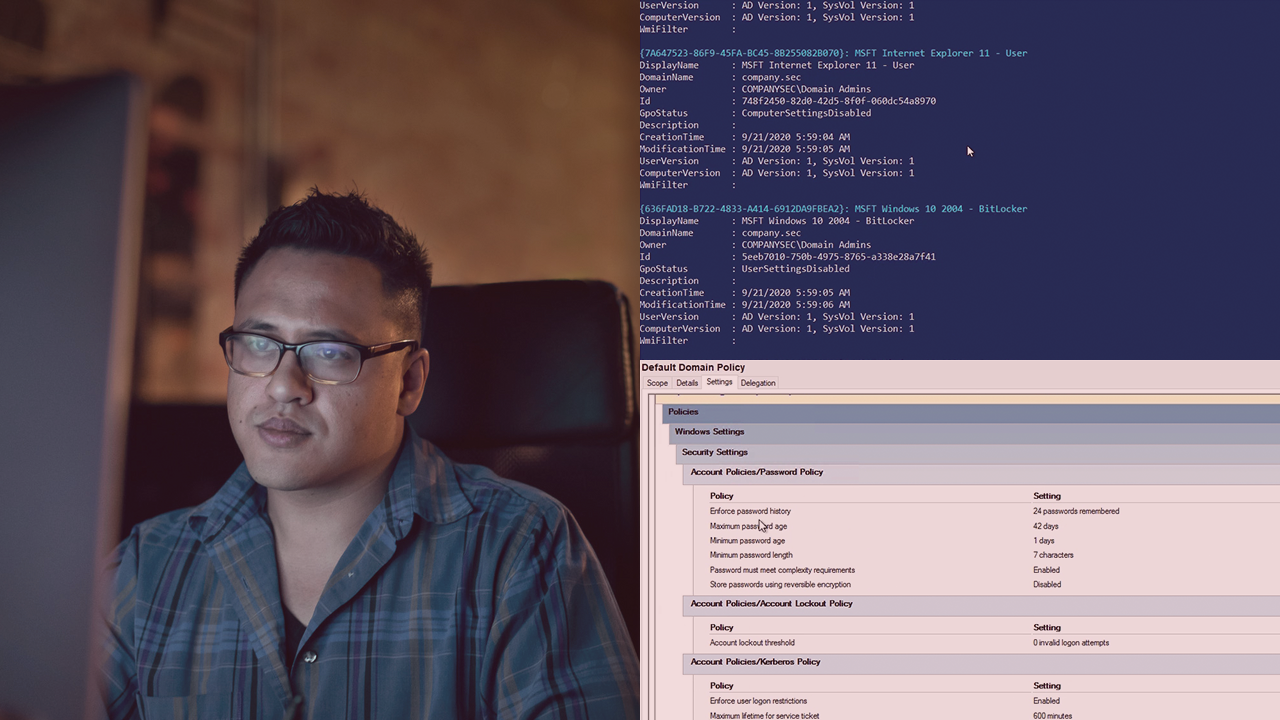1280x720 pixels.
Task: Click Enforce user logon restrictions policy
Action: coord(758,701)
